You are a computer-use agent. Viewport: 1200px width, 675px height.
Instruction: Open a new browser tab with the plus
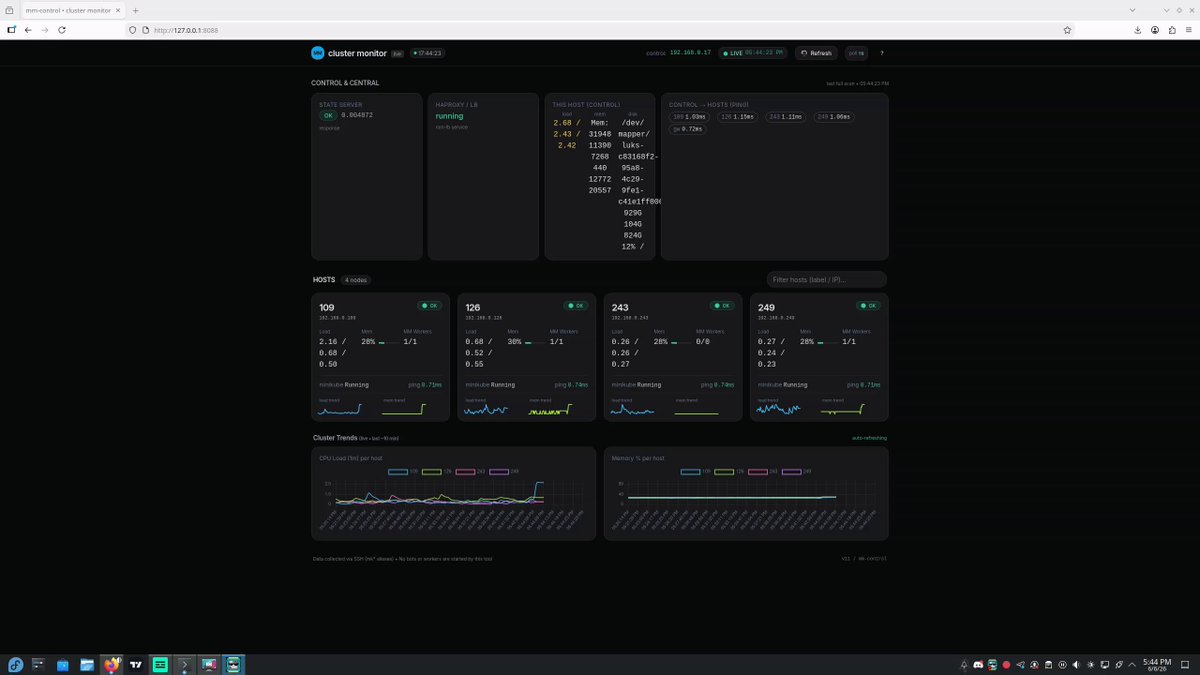[x=135, y=10]
